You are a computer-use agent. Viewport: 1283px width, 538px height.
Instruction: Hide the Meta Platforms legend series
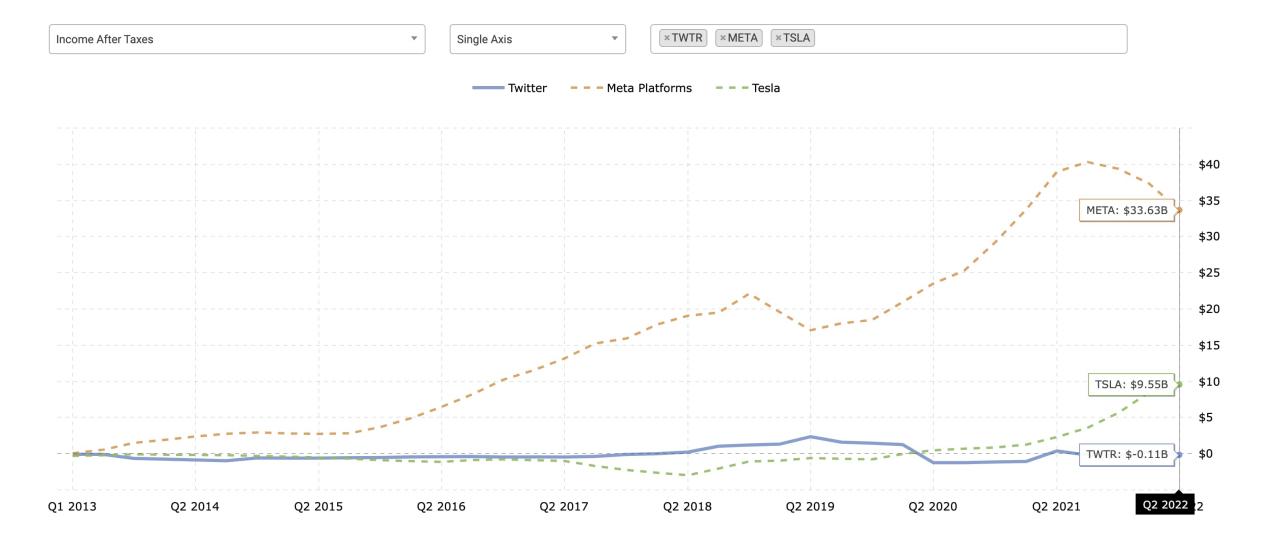[x=631, y=88]
